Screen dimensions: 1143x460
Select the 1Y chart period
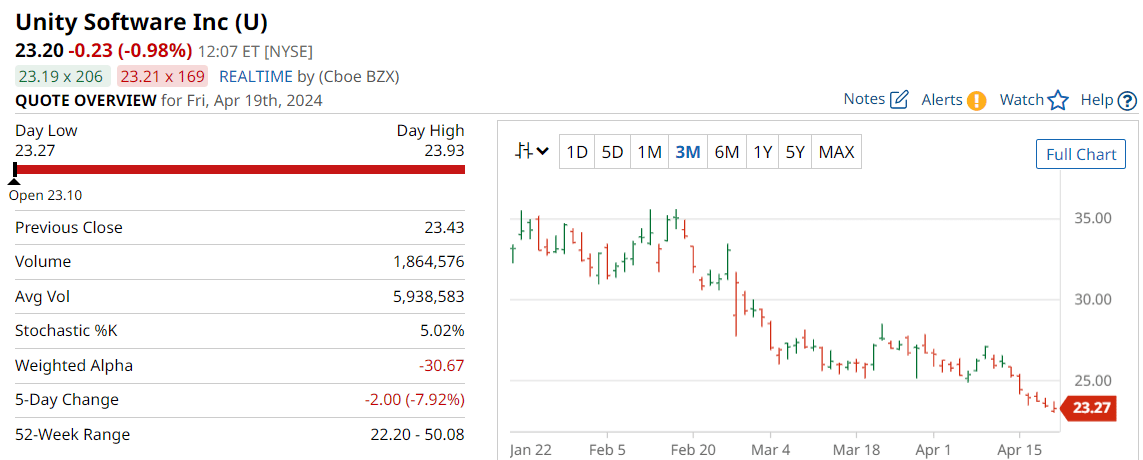[x=762, y=152]
